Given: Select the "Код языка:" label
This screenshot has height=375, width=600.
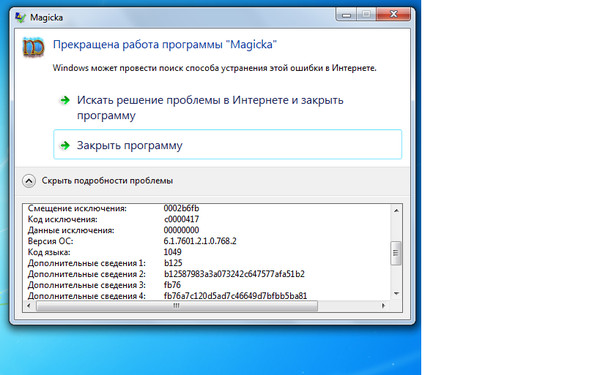Looking at the screenshot, I should click(x=49, y=252).
